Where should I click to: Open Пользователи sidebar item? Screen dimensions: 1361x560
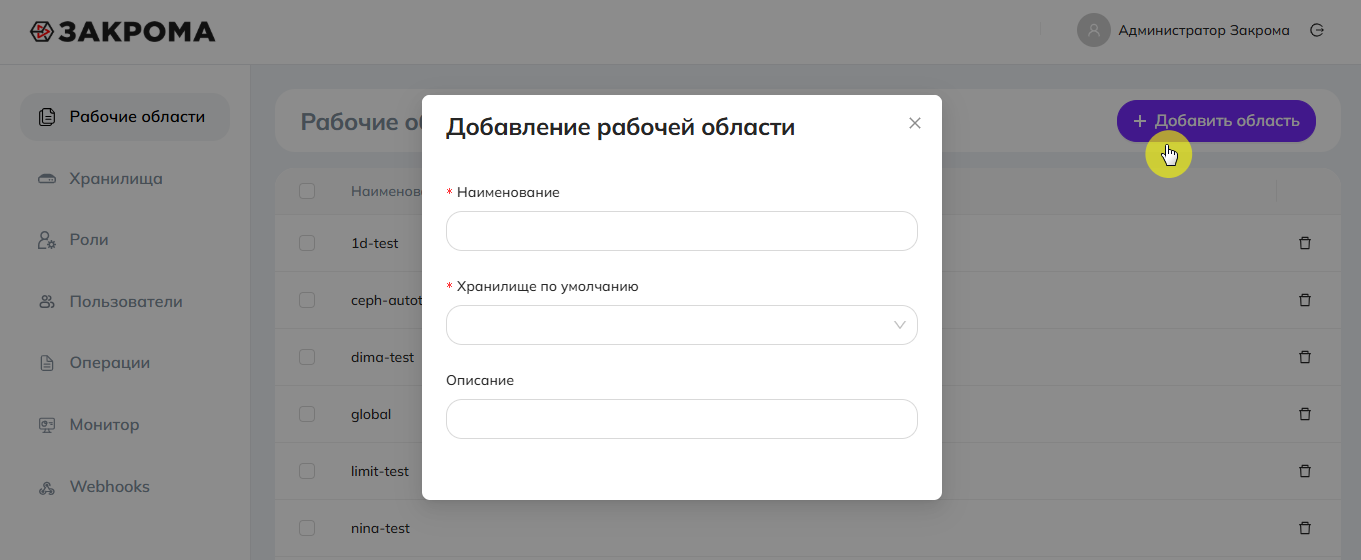click(x=125, y=302)
